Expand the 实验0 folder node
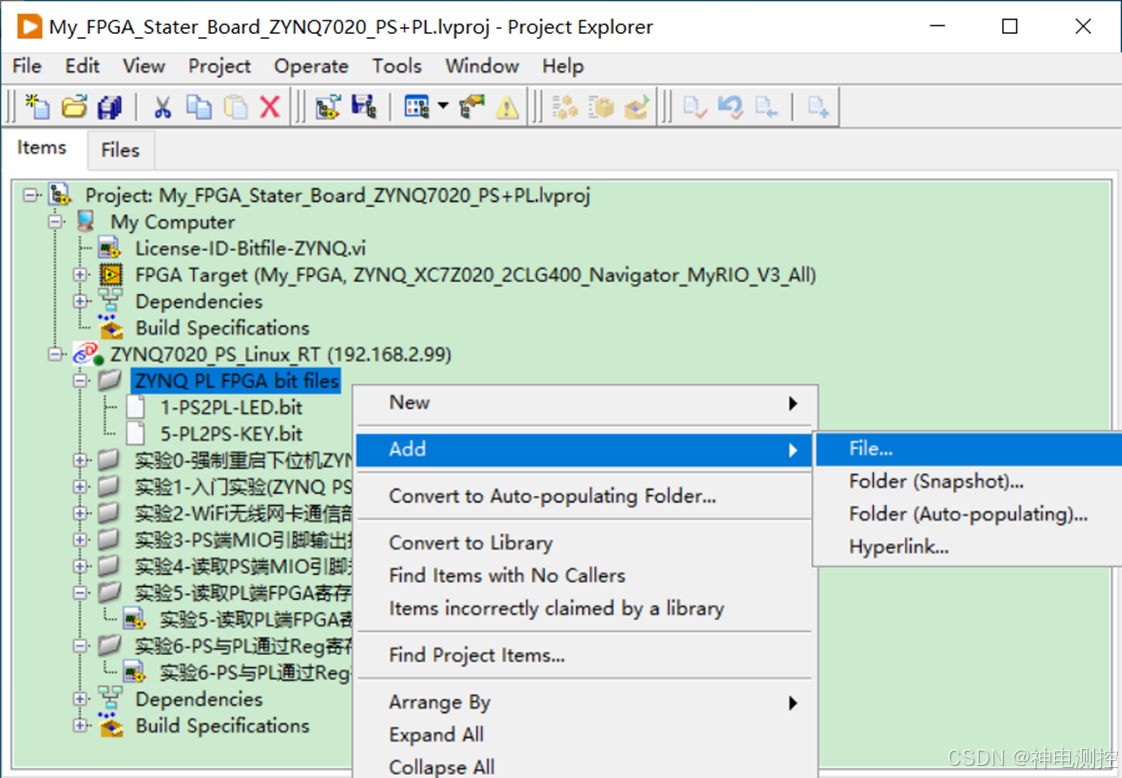 tap(80, 459)
